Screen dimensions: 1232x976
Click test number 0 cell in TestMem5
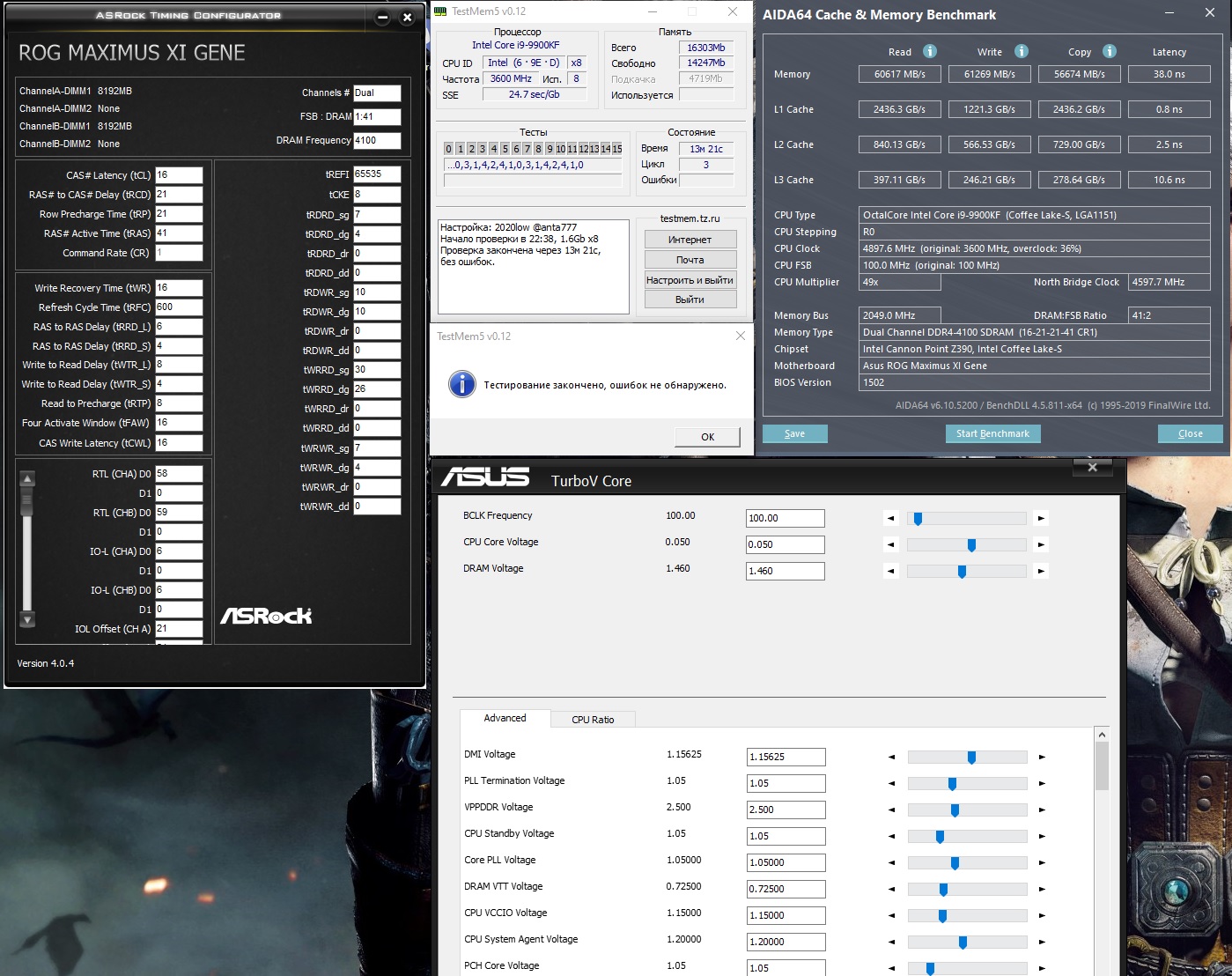click(x=449, y=149)
